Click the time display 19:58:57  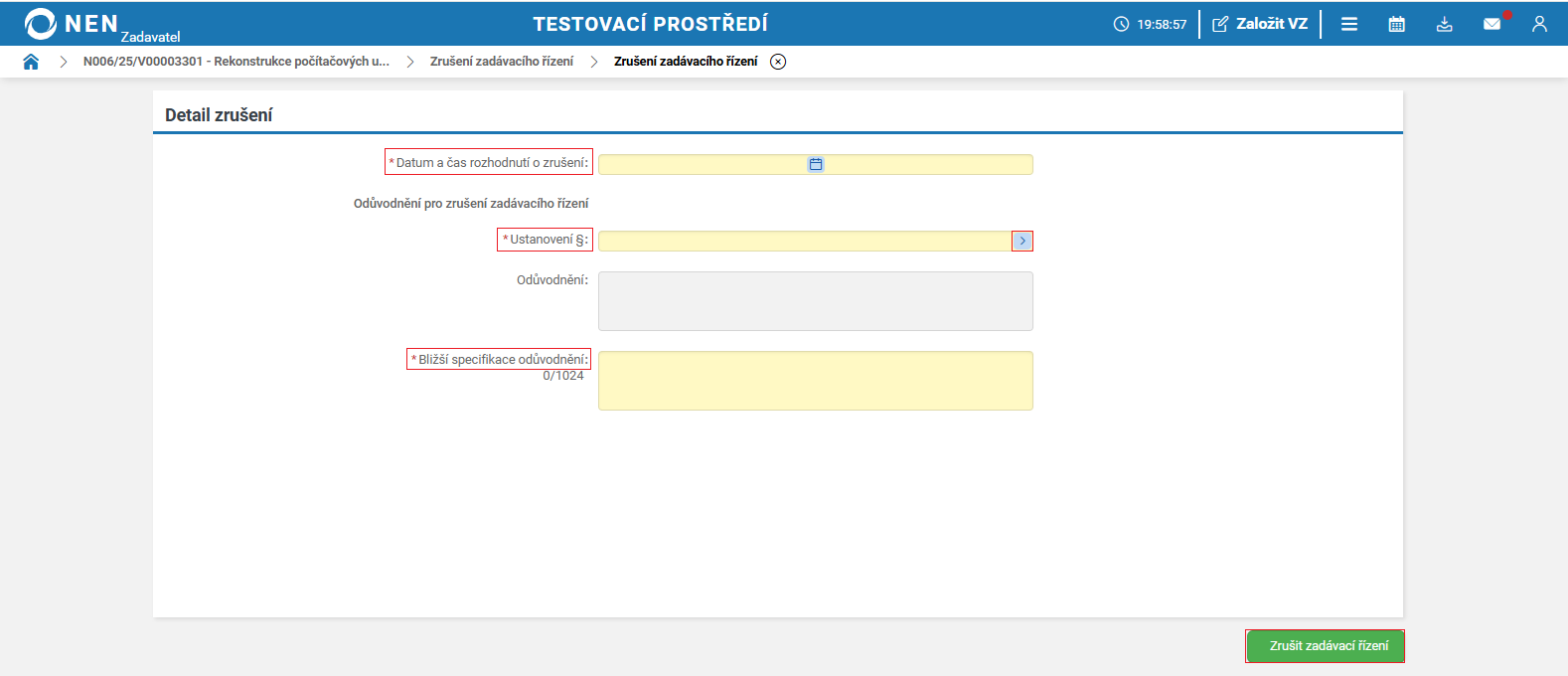(x=1162, y=25)
